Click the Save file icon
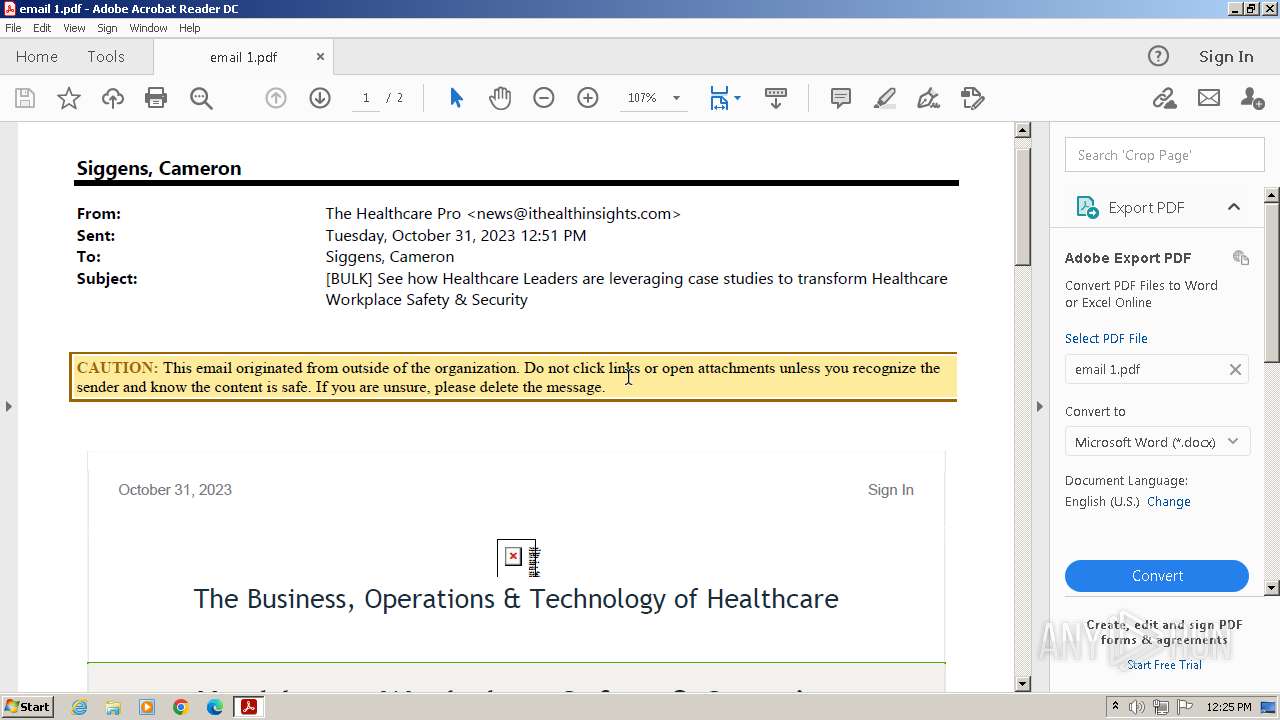The image size is (1280, 720). (x=25, y=98)
